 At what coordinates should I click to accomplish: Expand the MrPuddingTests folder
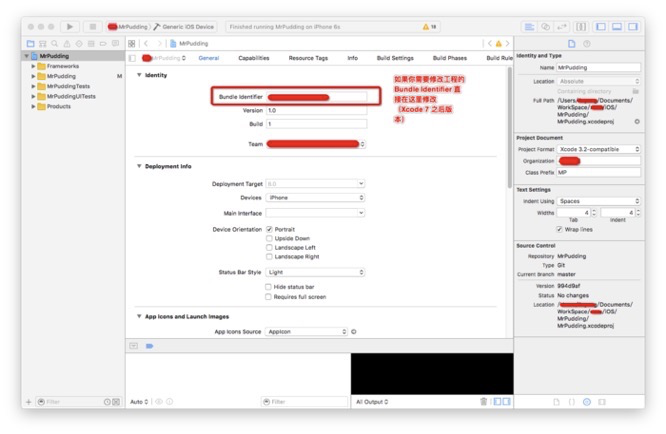(33, 86)
